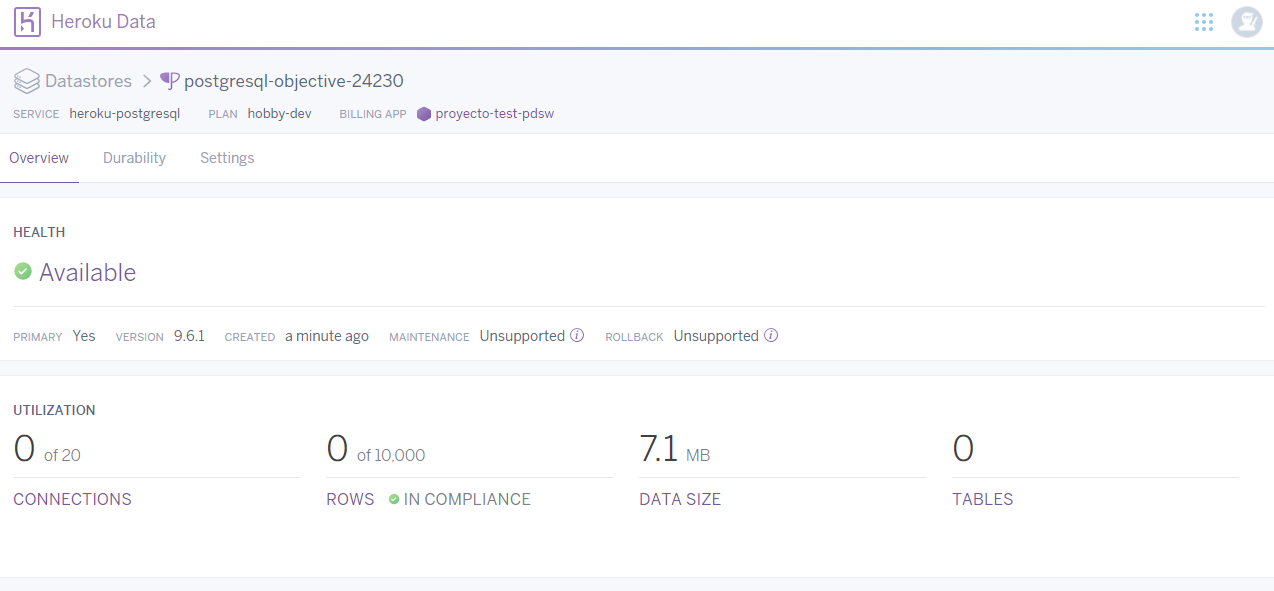
Task: Click hobby-dev plan value
Action: [280, 113]
